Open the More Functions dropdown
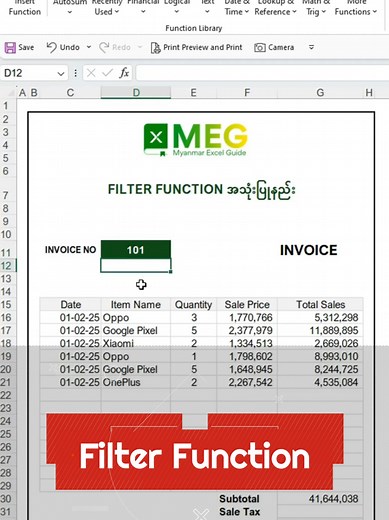Image resolution: width=389 pixels, height=520 pixels. pyautogui.click(x=356, y=7)
